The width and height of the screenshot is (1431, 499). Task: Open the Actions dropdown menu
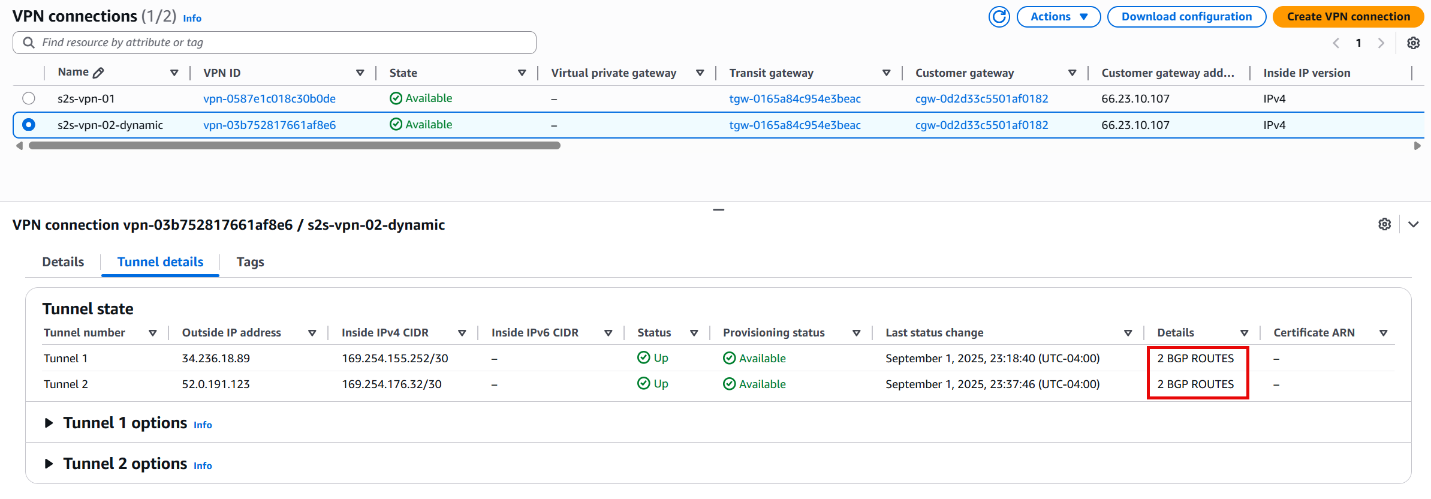tap(1058, 16)
